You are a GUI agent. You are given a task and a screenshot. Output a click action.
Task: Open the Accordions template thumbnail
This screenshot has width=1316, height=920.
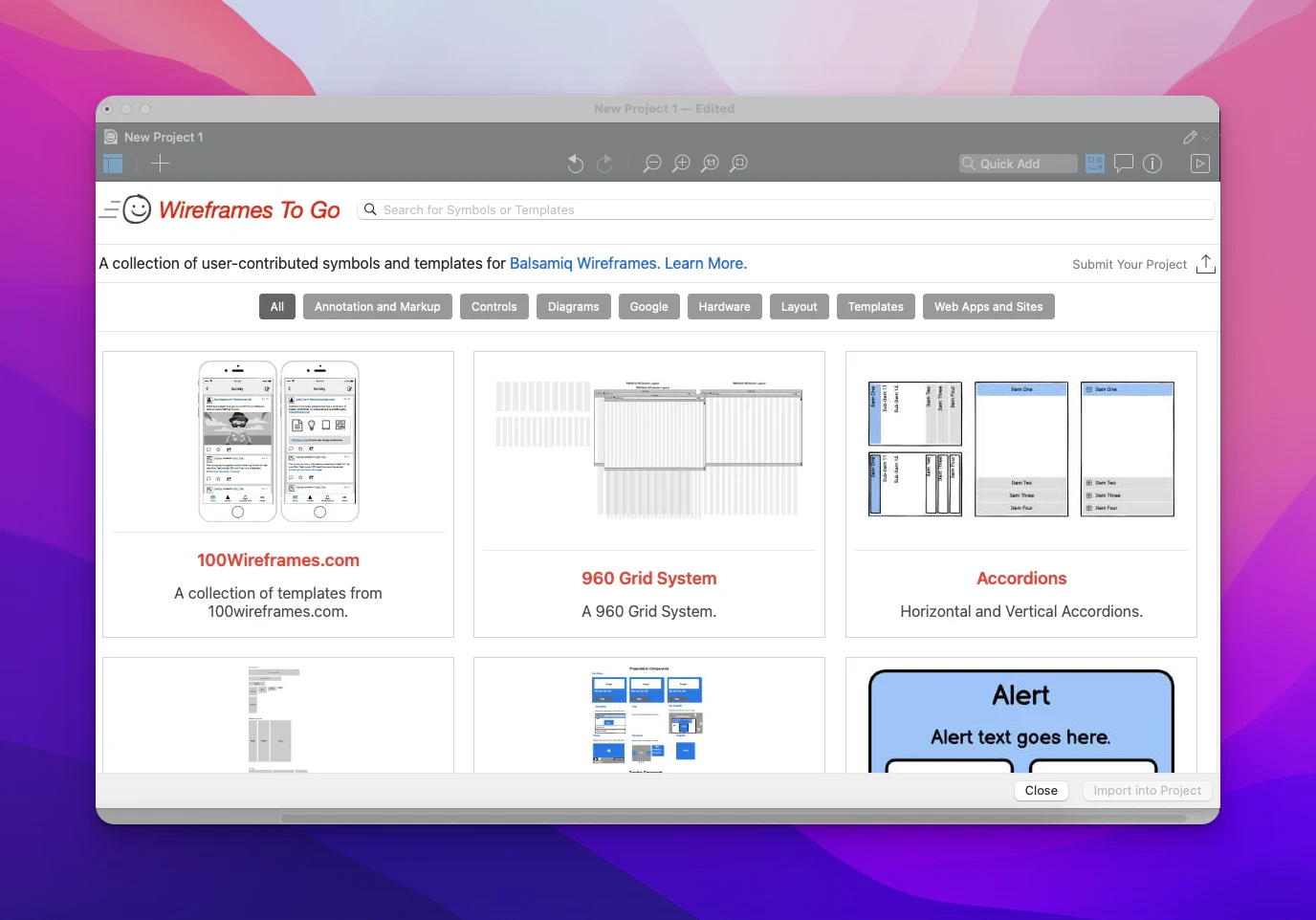pyautogui.click(x=1020, y=449)
